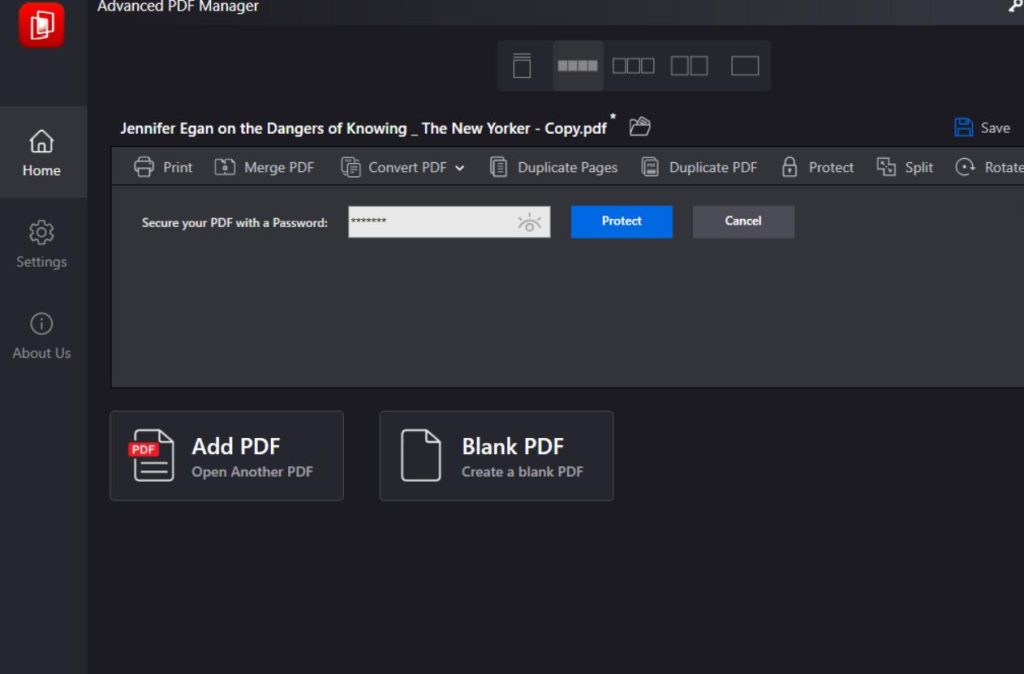The height and width of the screenshot is (674, 1024).
Task: Click Duplicate PDF in toolbar
Action: (699, 167)
